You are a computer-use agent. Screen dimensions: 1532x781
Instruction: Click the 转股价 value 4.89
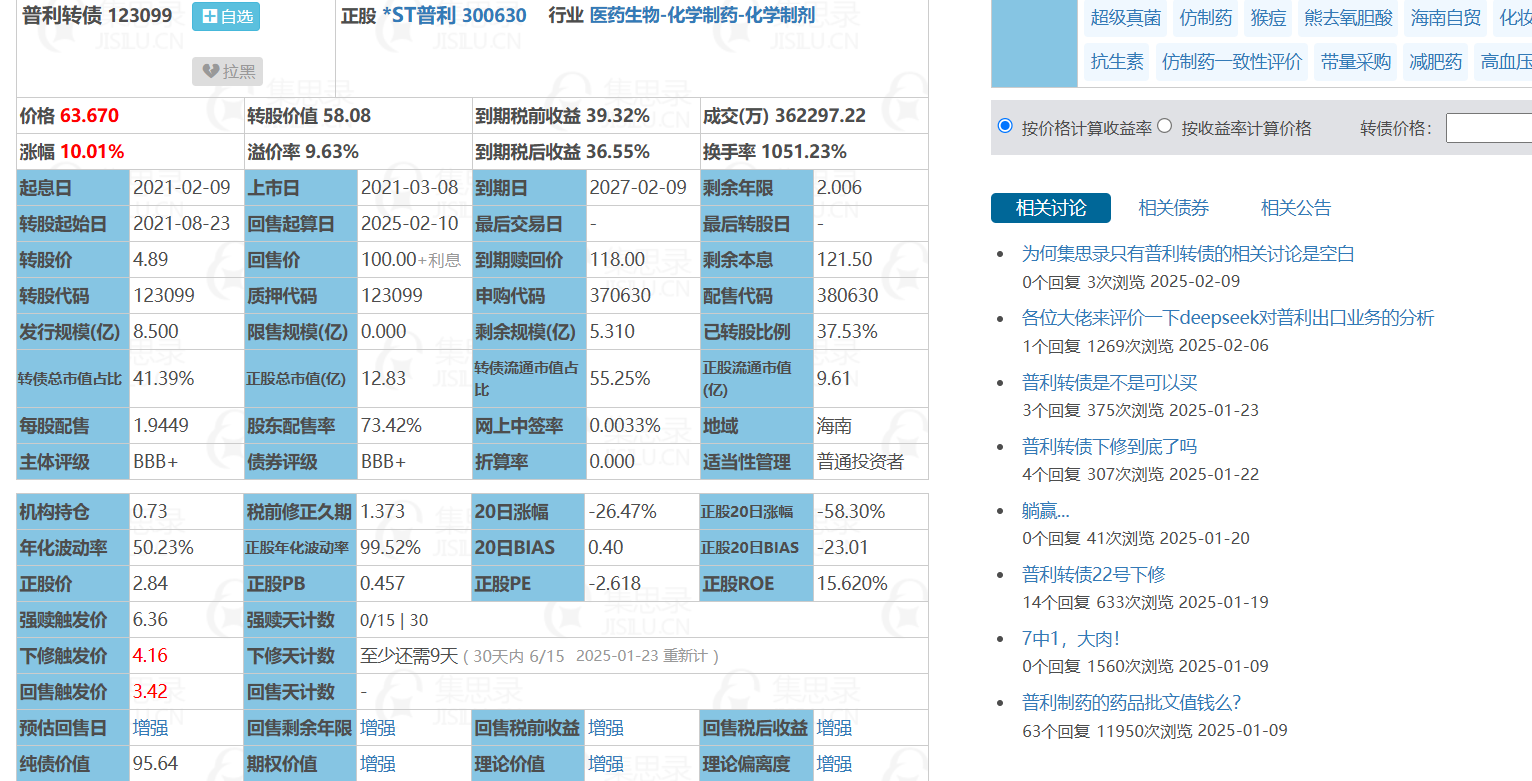(x=151, y=260)
